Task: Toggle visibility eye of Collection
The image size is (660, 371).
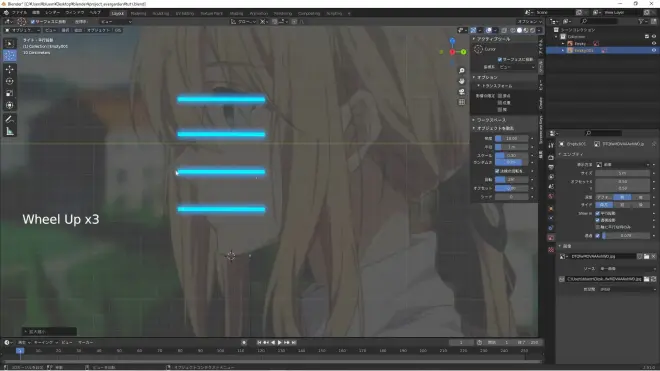Action: coord(654,37)
